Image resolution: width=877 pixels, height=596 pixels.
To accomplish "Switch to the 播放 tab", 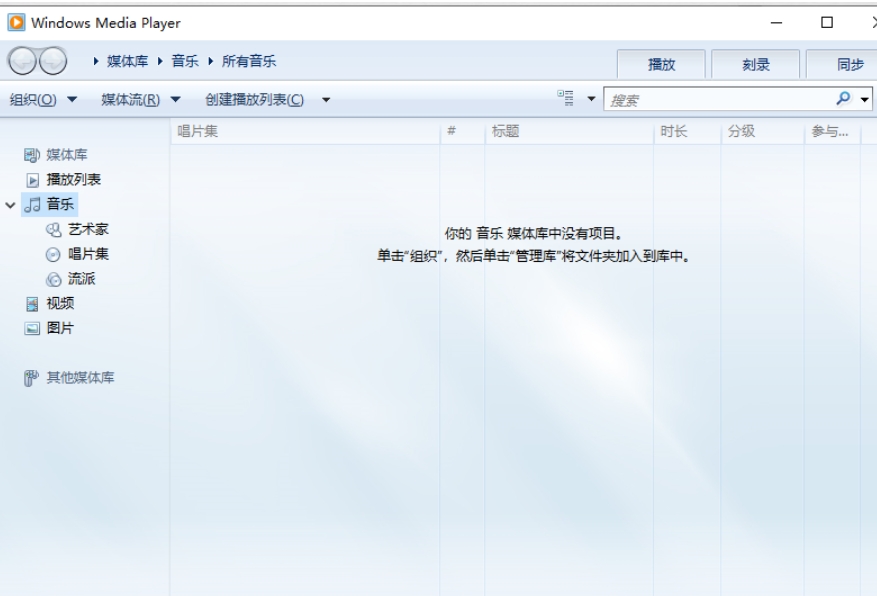I will 661,64.
